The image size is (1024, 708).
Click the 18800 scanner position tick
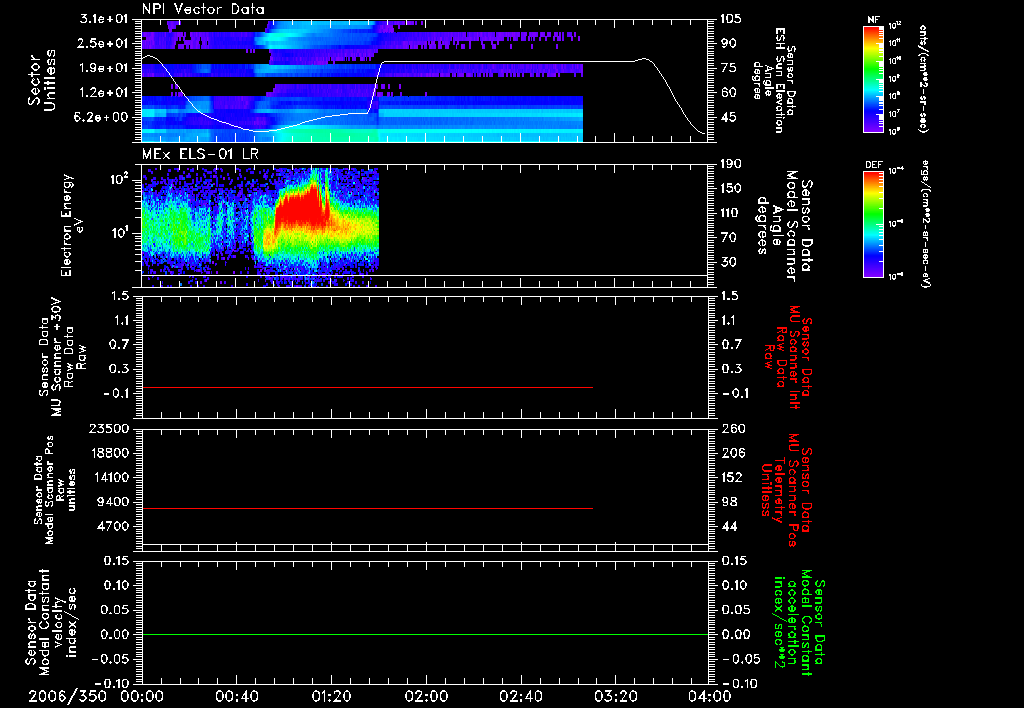pyautogui.click(x=108, y=453)
